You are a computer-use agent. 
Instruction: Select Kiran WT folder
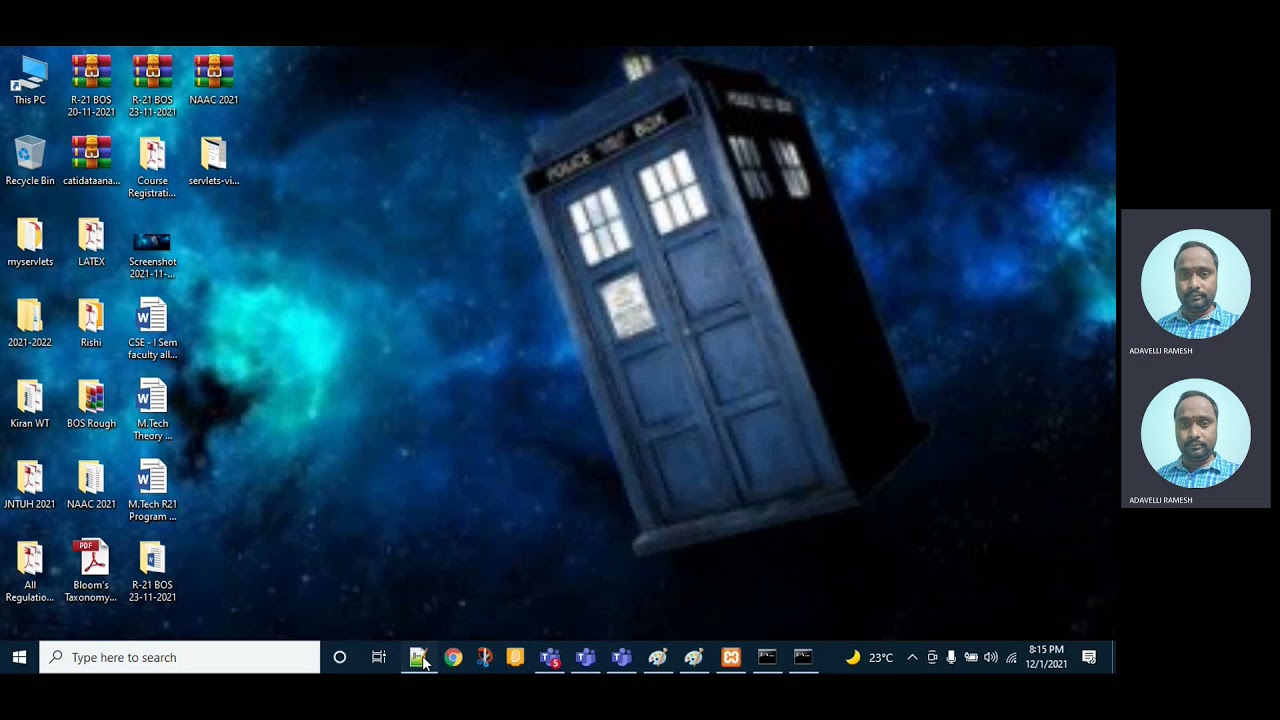click(x=30, y=404)
